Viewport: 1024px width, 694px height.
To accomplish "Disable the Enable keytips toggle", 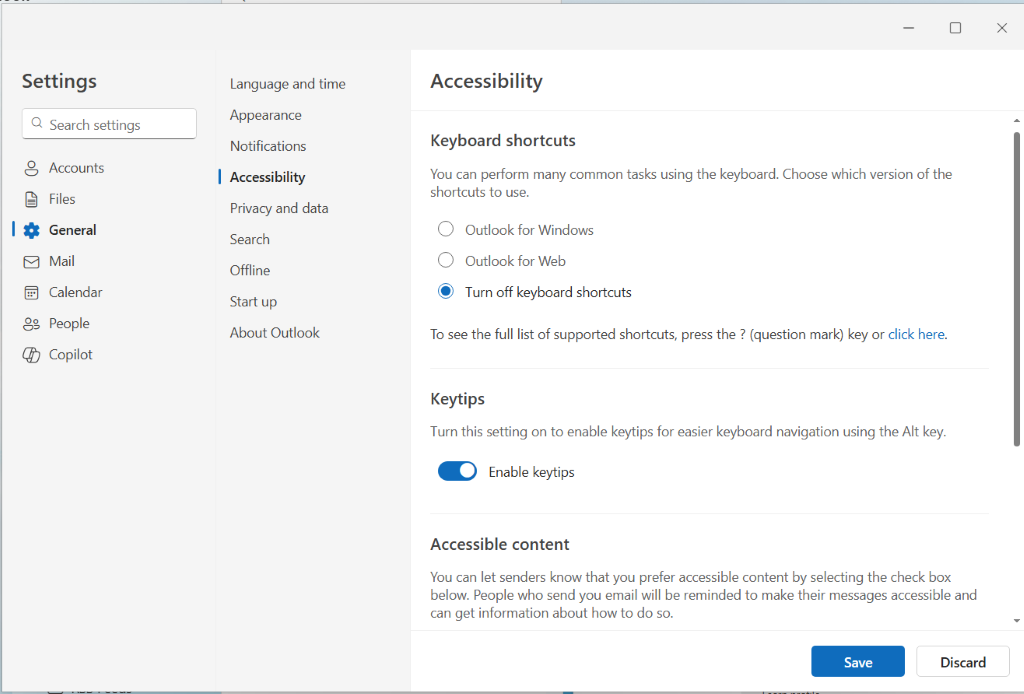I will 457,472.
